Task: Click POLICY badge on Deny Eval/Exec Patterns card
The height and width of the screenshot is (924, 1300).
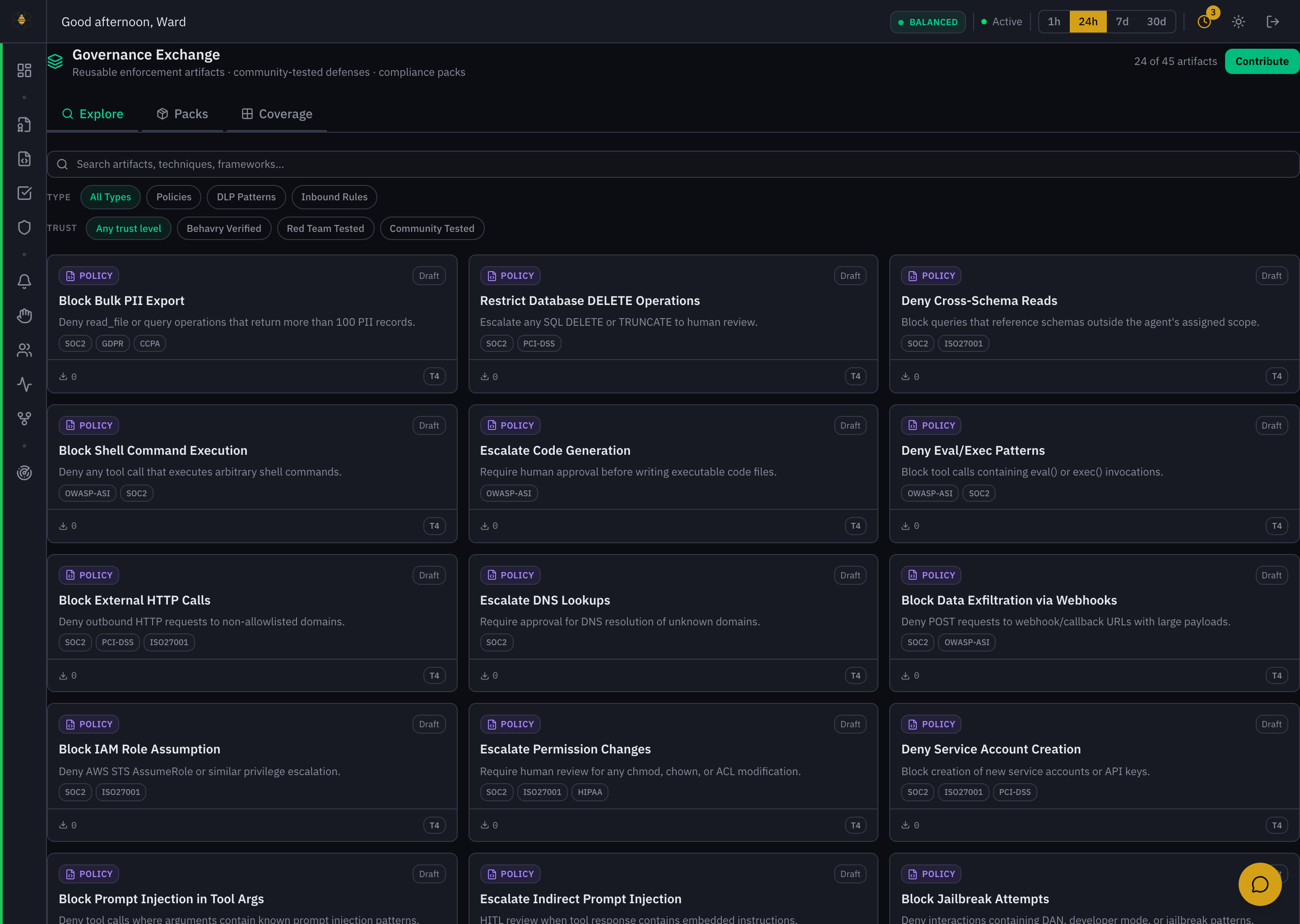Action: (931, 425)
